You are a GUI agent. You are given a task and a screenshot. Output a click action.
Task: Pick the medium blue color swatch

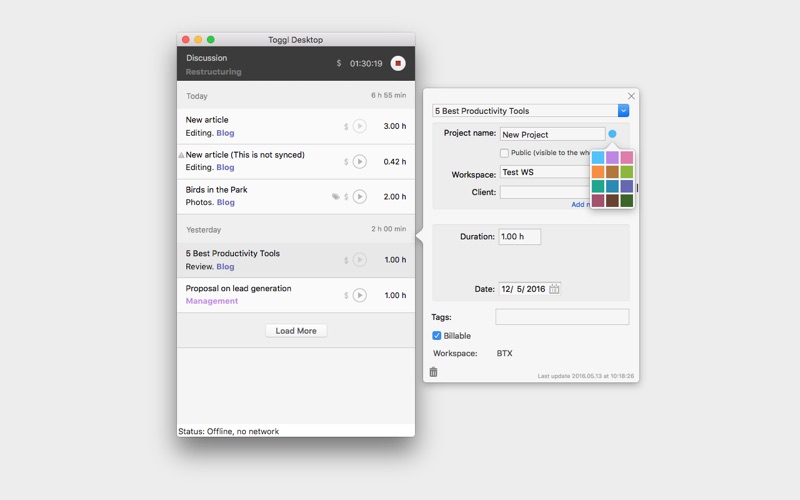[x=612, y=186]
